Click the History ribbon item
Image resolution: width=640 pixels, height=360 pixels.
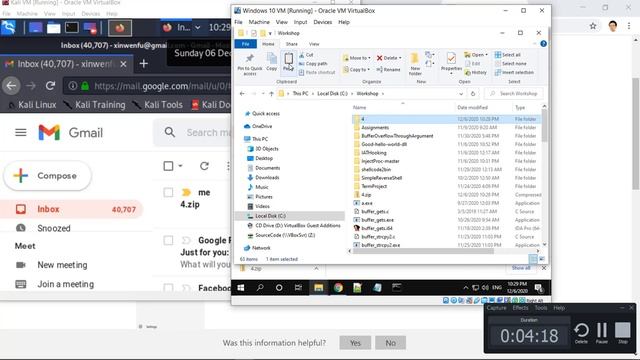[476, 72]
